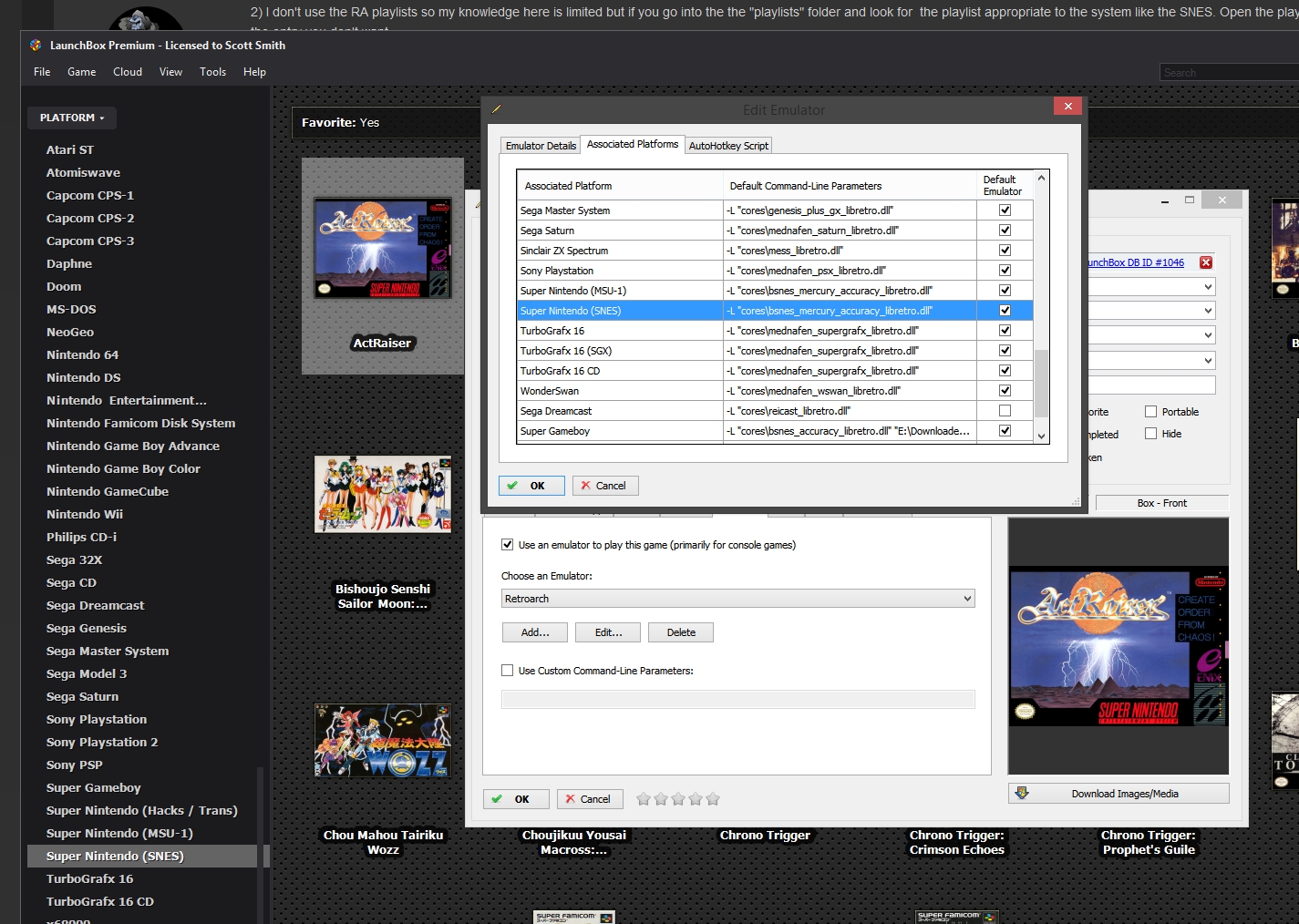Toggle Default Emulator for Sega Master System
Viewport: 1299px width, 924px height.
(1005, 210)
